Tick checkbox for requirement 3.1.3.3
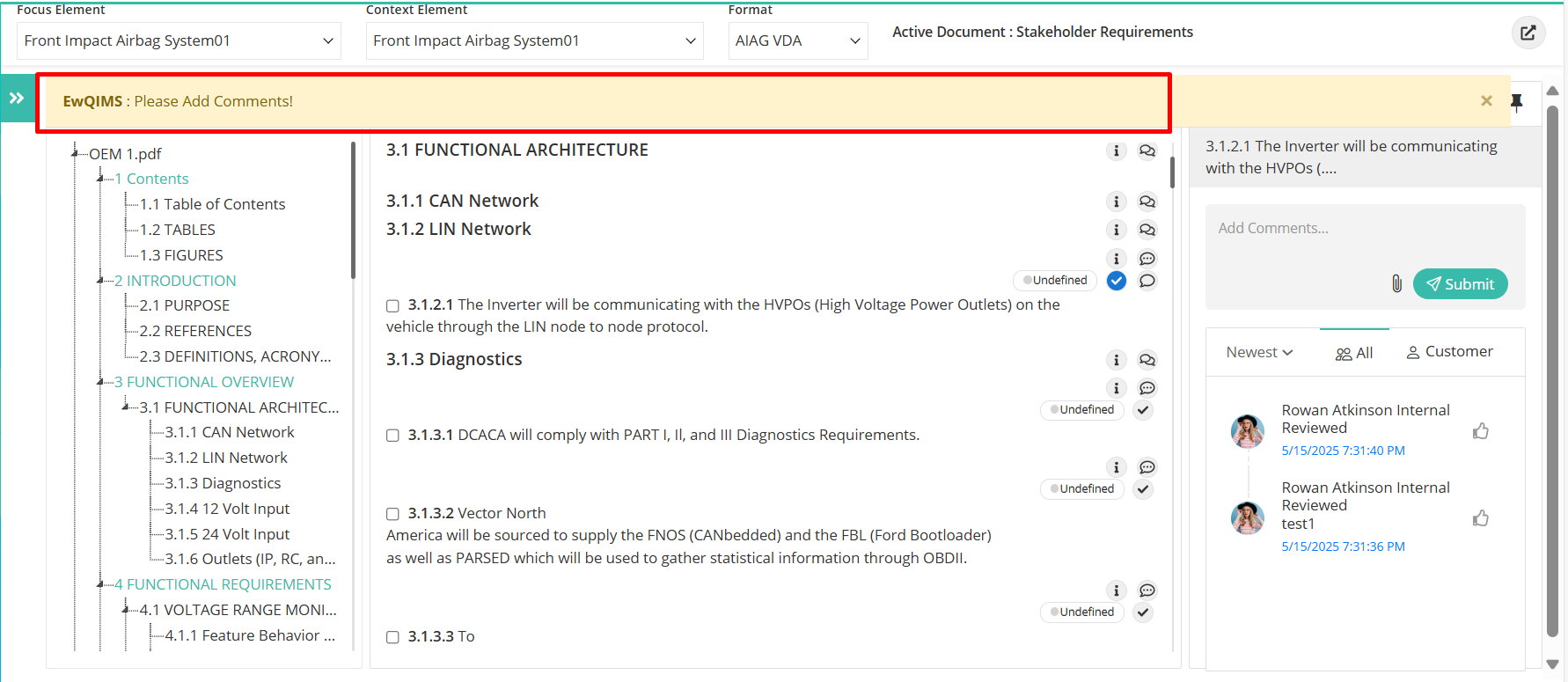This screenshot has width=1568, height=682. coord(392,637)
